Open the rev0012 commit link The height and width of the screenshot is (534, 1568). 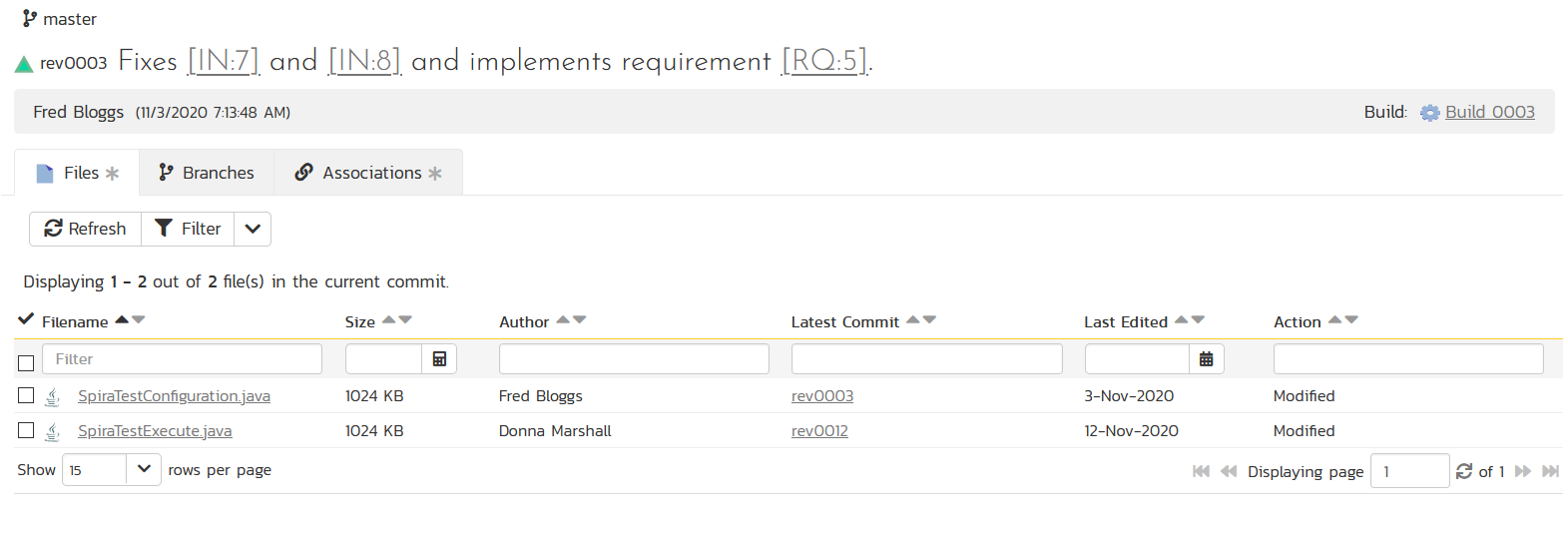pos(819,431)
